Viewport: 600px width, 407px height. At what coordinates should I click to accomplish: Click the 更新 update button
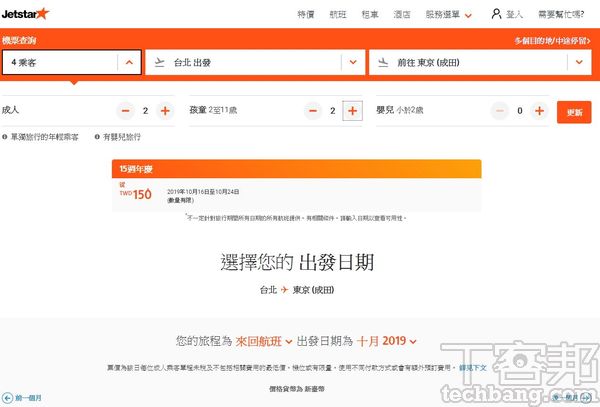(574, 112)
